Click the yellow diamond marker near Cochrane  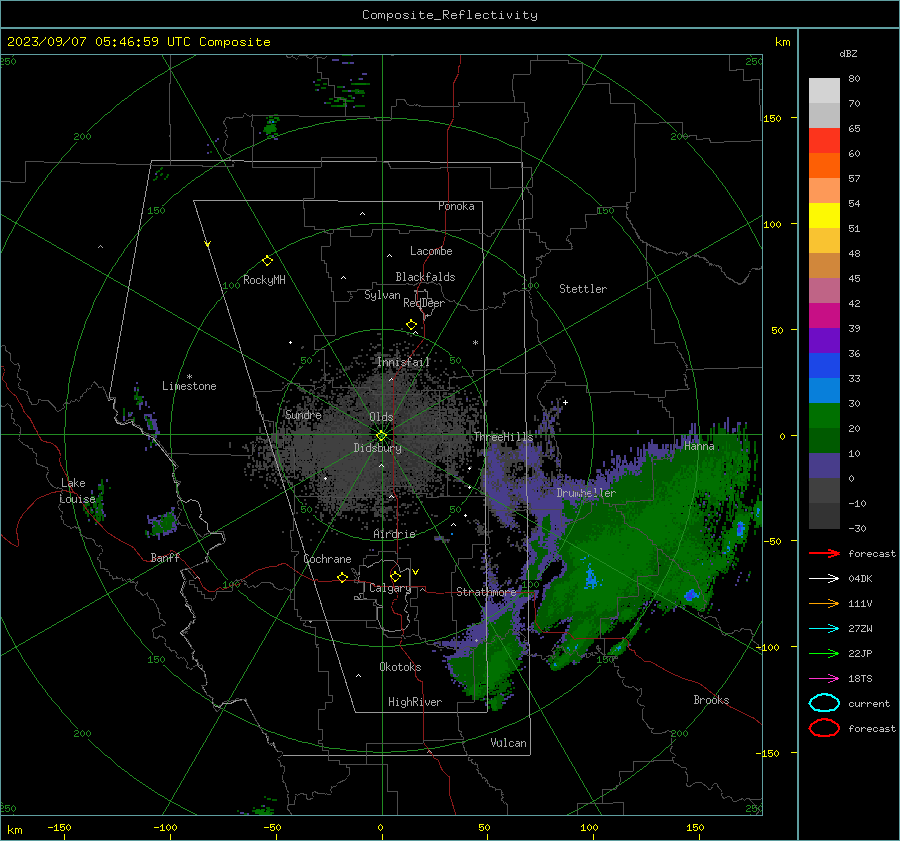coord(342,578)
